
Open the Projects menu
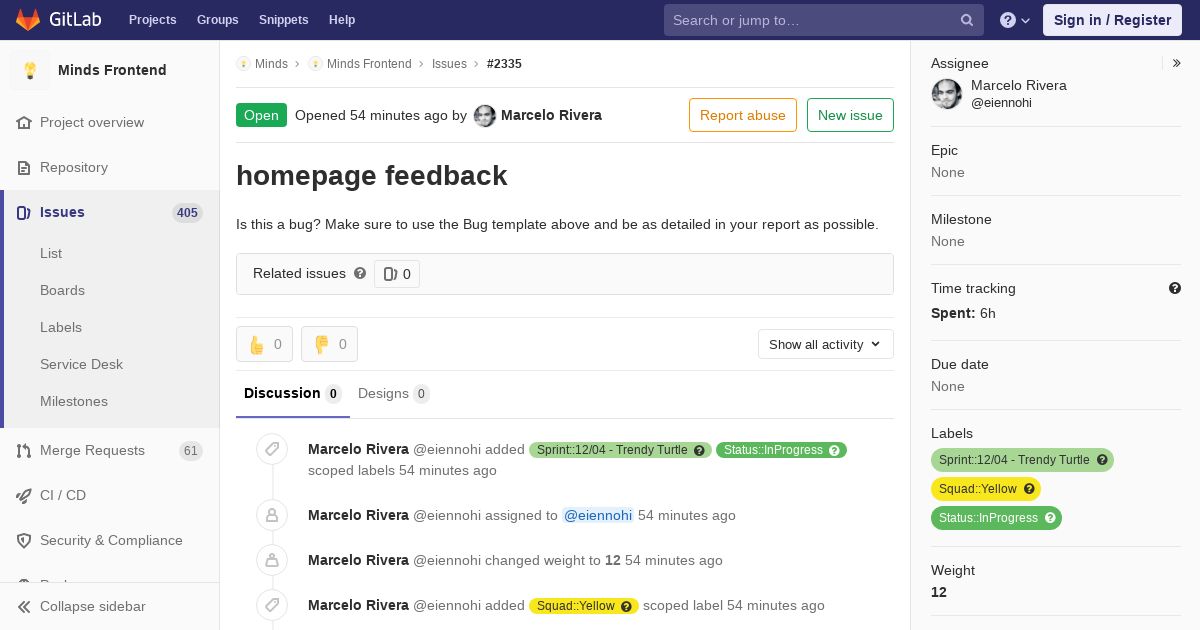tap(152, 20)
